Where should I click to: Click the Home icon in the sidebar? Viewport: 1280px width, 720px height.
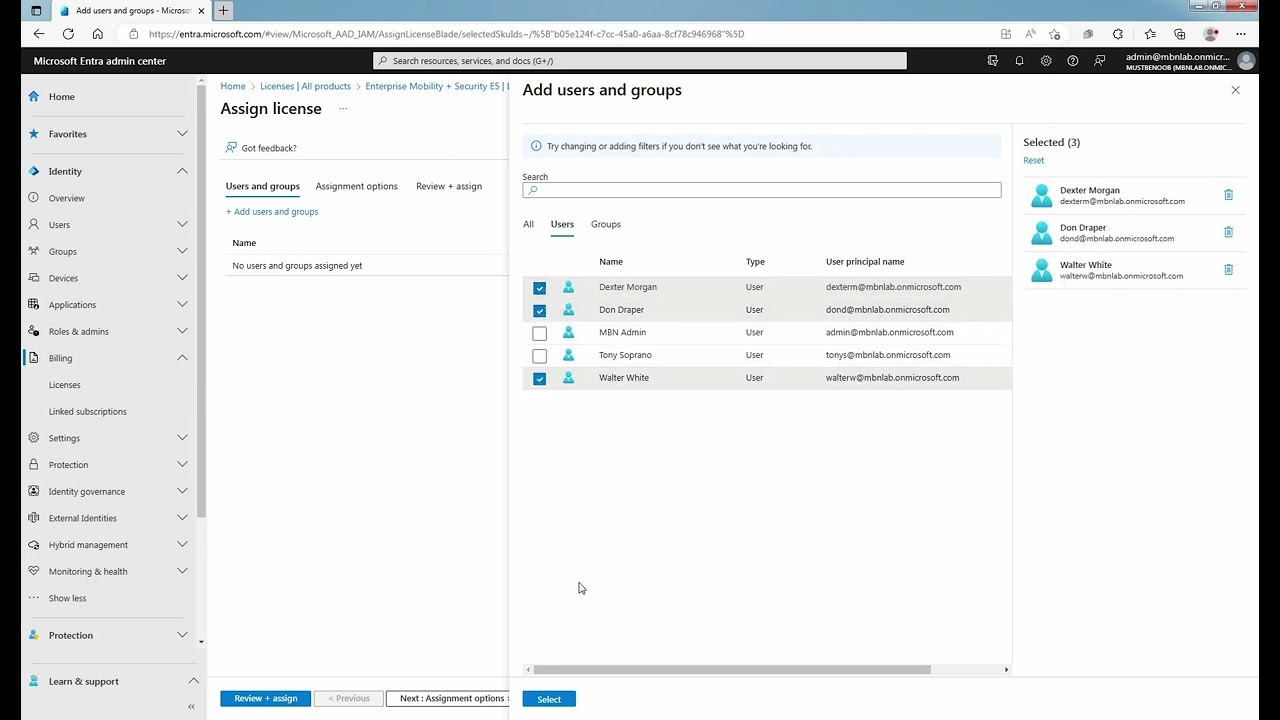(x=34, y=97)
